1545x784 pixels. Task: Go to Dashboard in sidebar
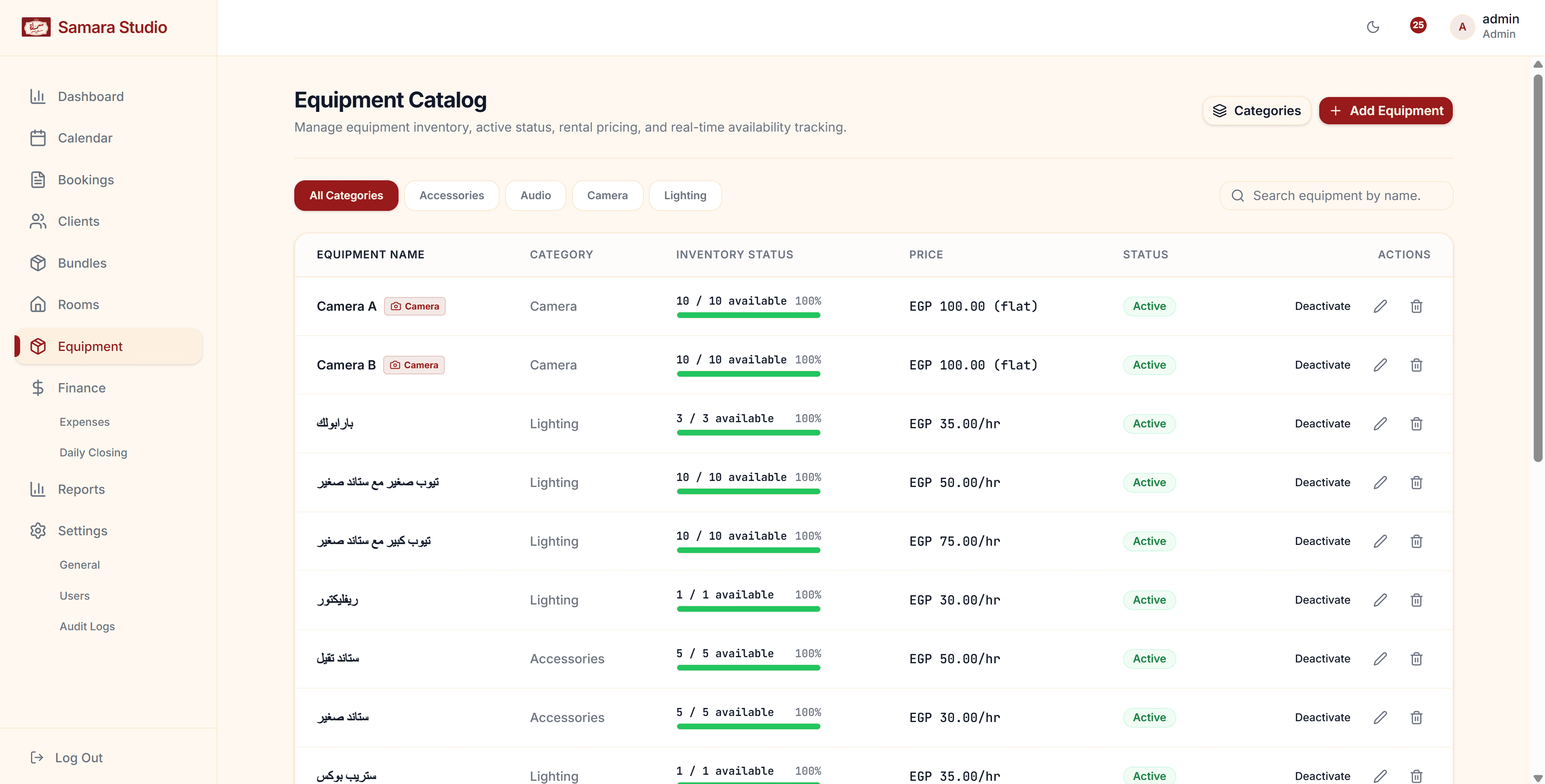coord(109,97)
